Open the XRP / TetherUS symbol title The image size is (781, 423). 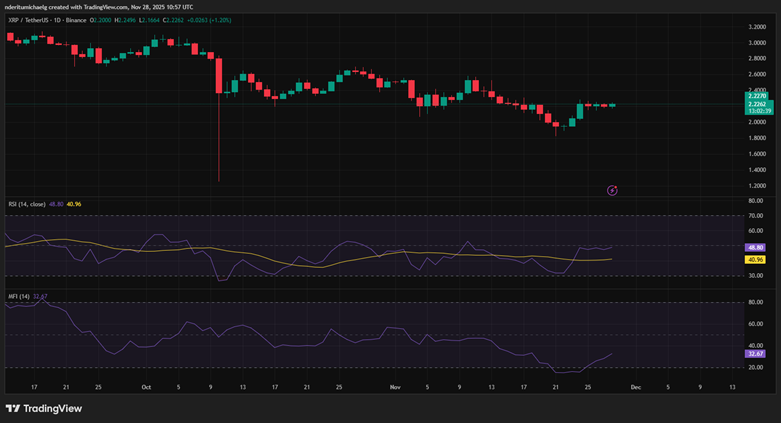(46, 19)
